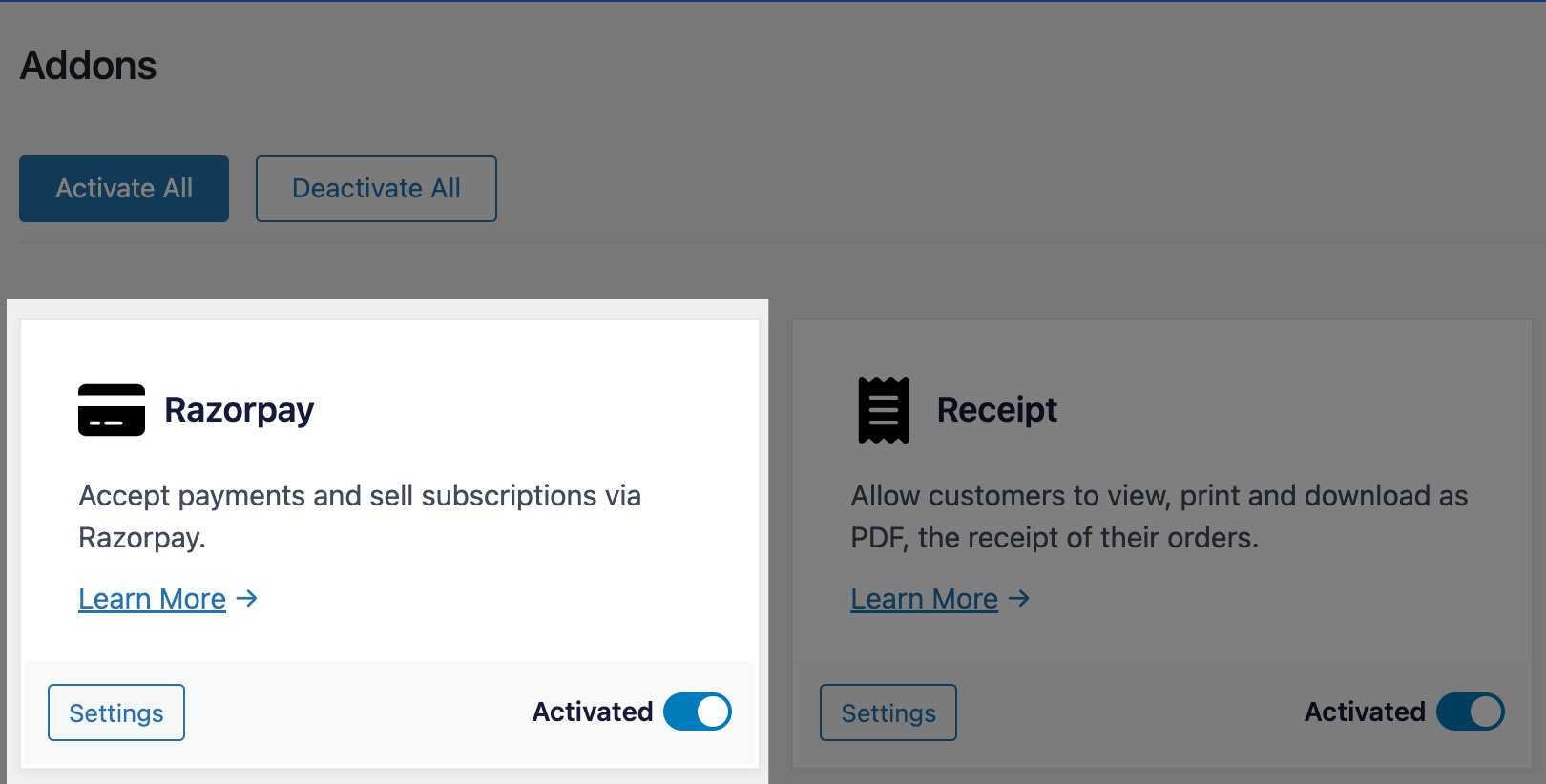This screenshot has height=784, width=1546.
Task: Click the Deactivate All button
Action: 376,189
